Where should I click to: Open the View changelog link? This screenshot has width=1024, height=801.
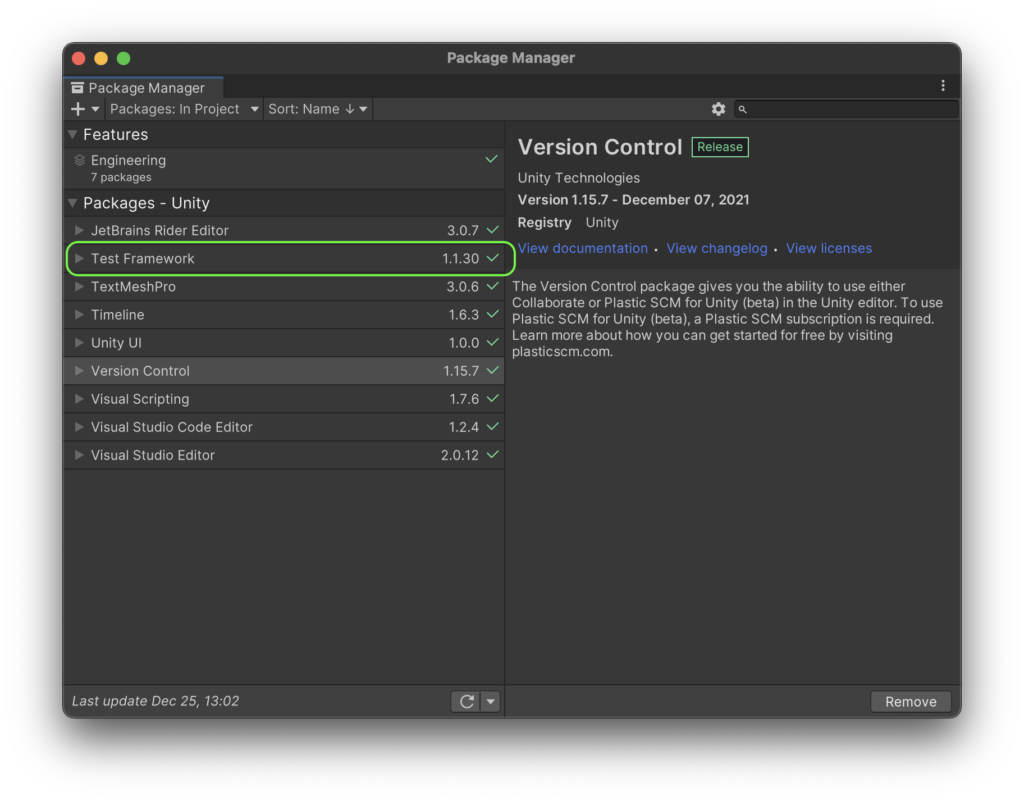[x=716, y=248]
